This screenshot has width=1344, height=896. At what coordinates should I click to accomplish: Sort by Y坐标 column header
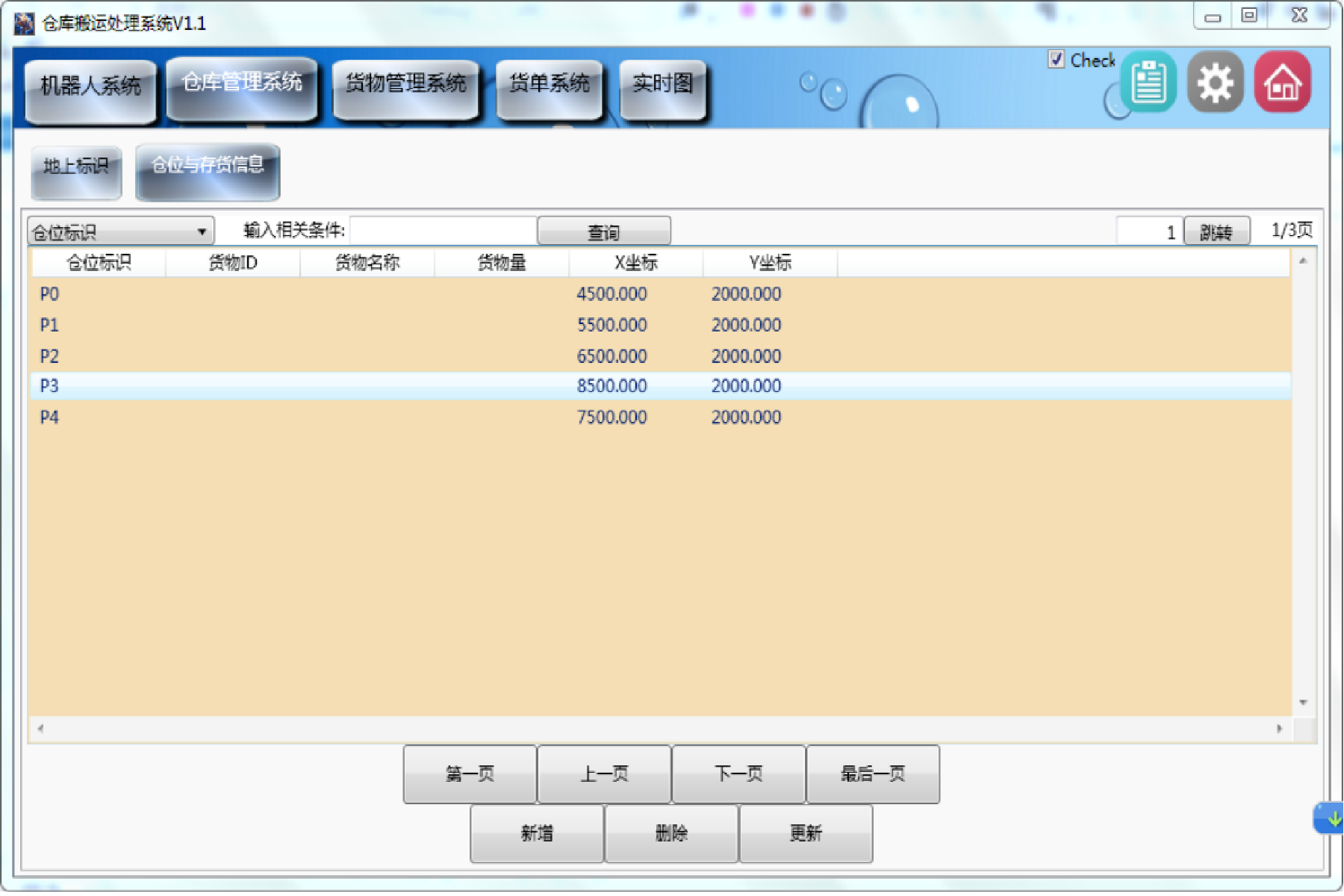pyautogui.click(x=771, y=263)
